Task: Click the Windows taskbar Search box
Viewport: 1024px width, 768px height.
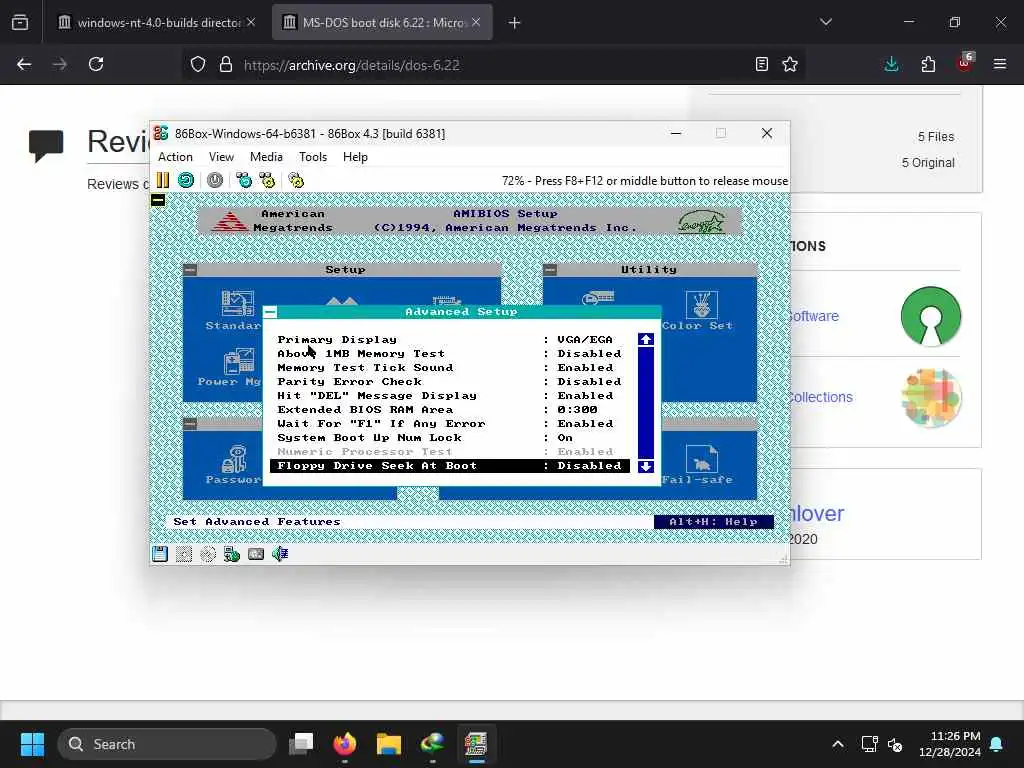Action: point(167,744)
